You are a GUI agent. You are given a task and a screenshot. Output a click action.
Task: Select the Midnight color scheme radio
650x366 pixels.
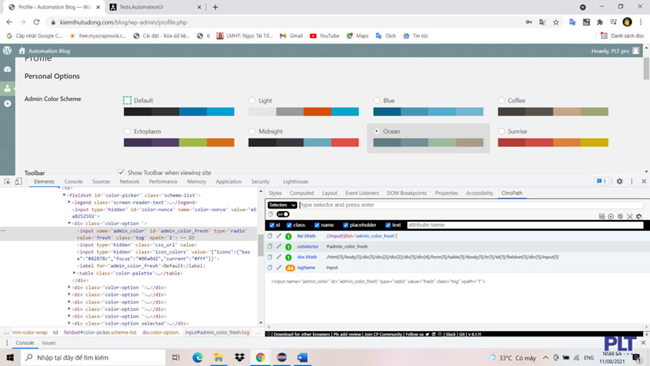pyautogui.click(x=252, y=131)
